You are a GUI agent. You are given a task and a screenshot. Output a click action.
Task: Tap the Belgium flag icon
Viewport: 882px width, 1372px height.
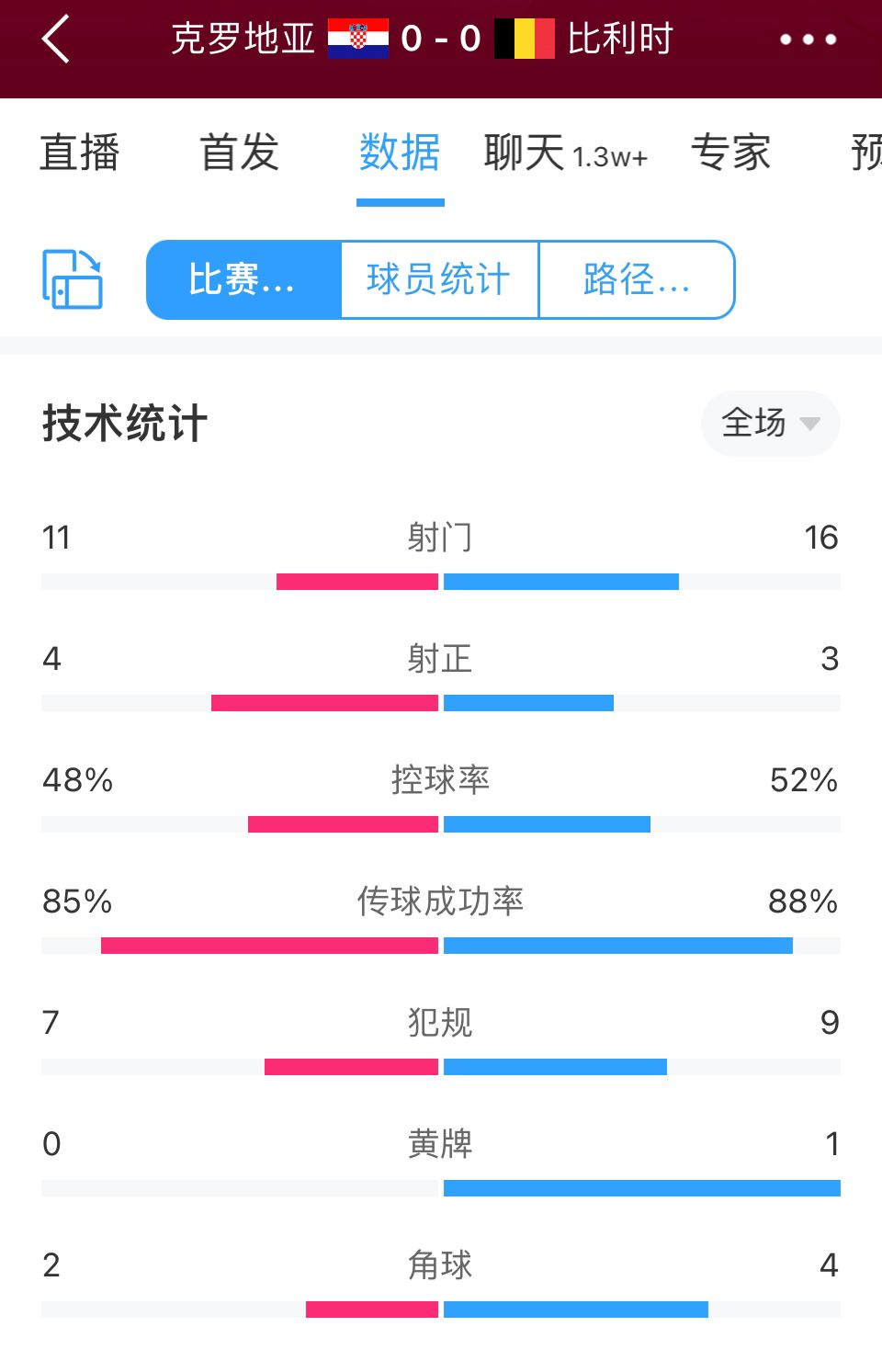[x=525, y=40]
